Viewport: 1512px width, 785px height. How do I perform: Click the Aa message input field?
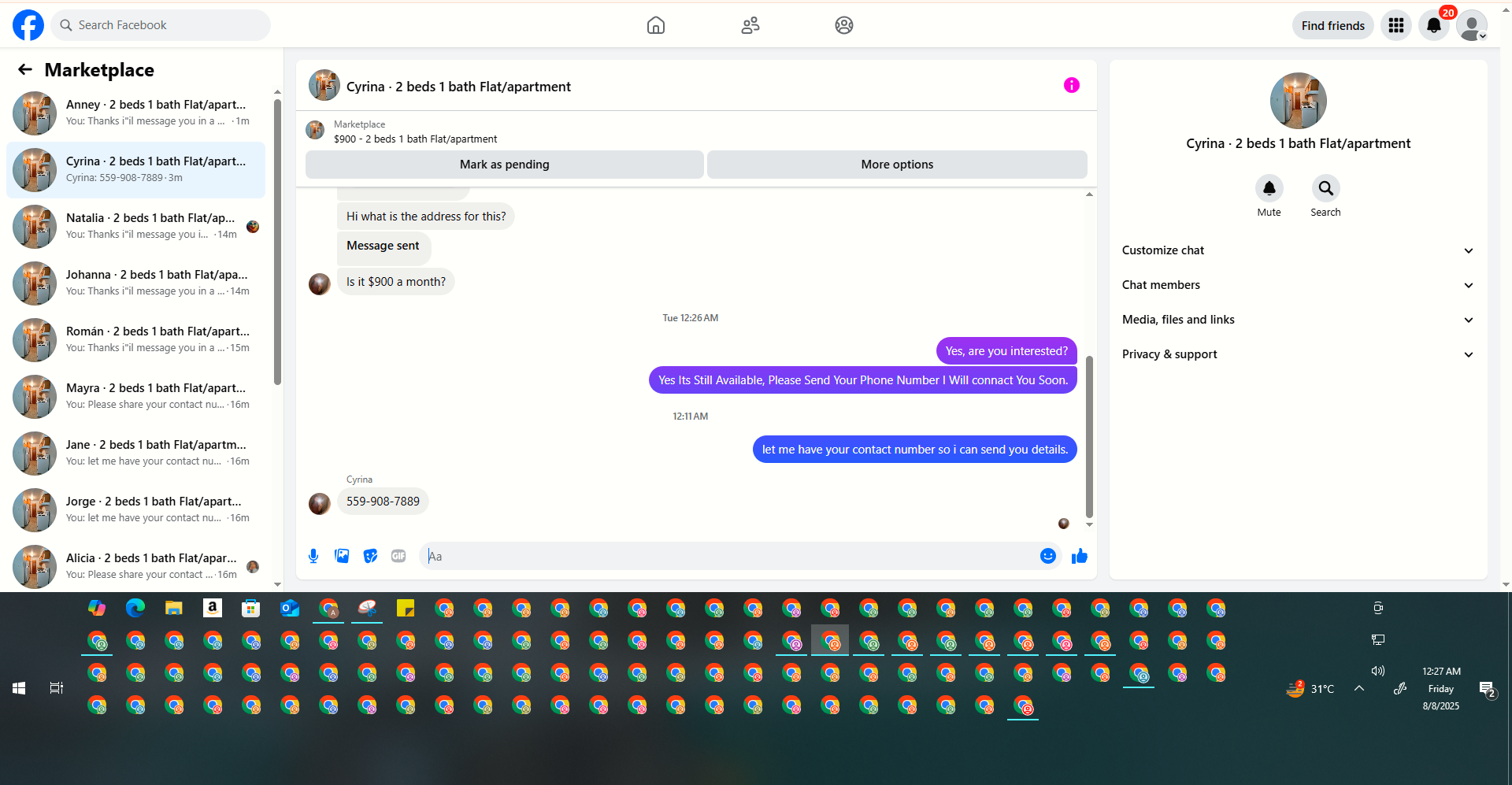click(730, 556)
